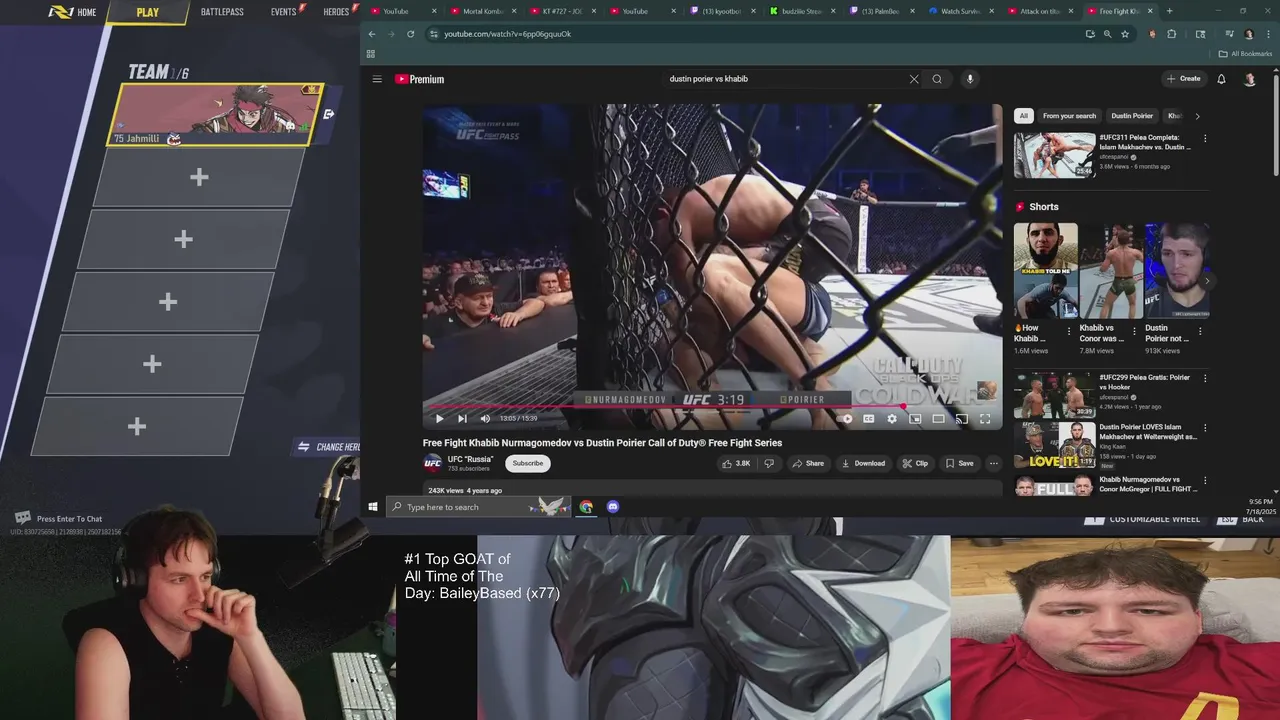Viewport: 1280px width, 720px height.
Task: Toggle autoplay switch in video player
Action: point(844,419)
